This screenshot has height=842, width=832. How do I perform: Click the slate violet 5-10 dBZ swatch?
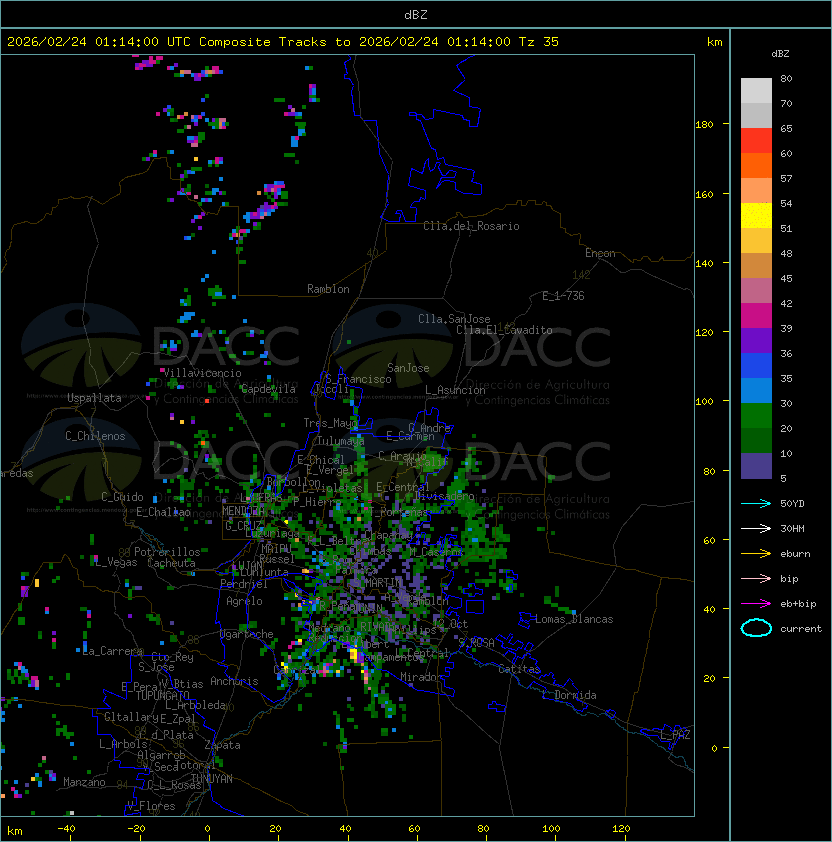pyautogui.click(x=756, y=466)
